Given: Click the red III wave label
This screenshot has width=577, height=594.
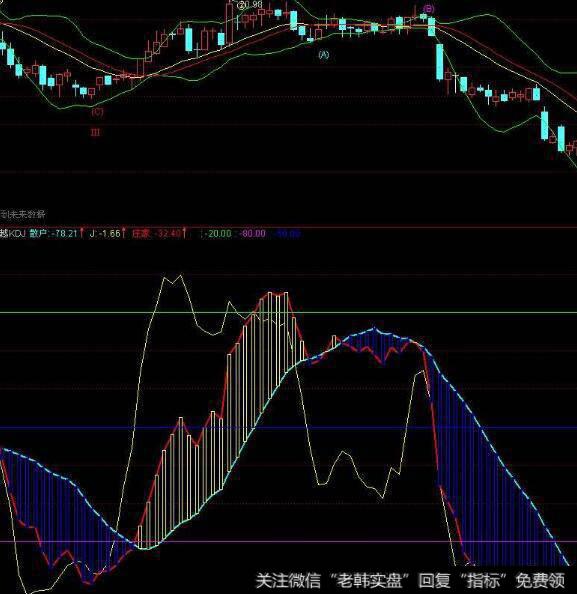Looking at the screenshot, I should (95, 132).
